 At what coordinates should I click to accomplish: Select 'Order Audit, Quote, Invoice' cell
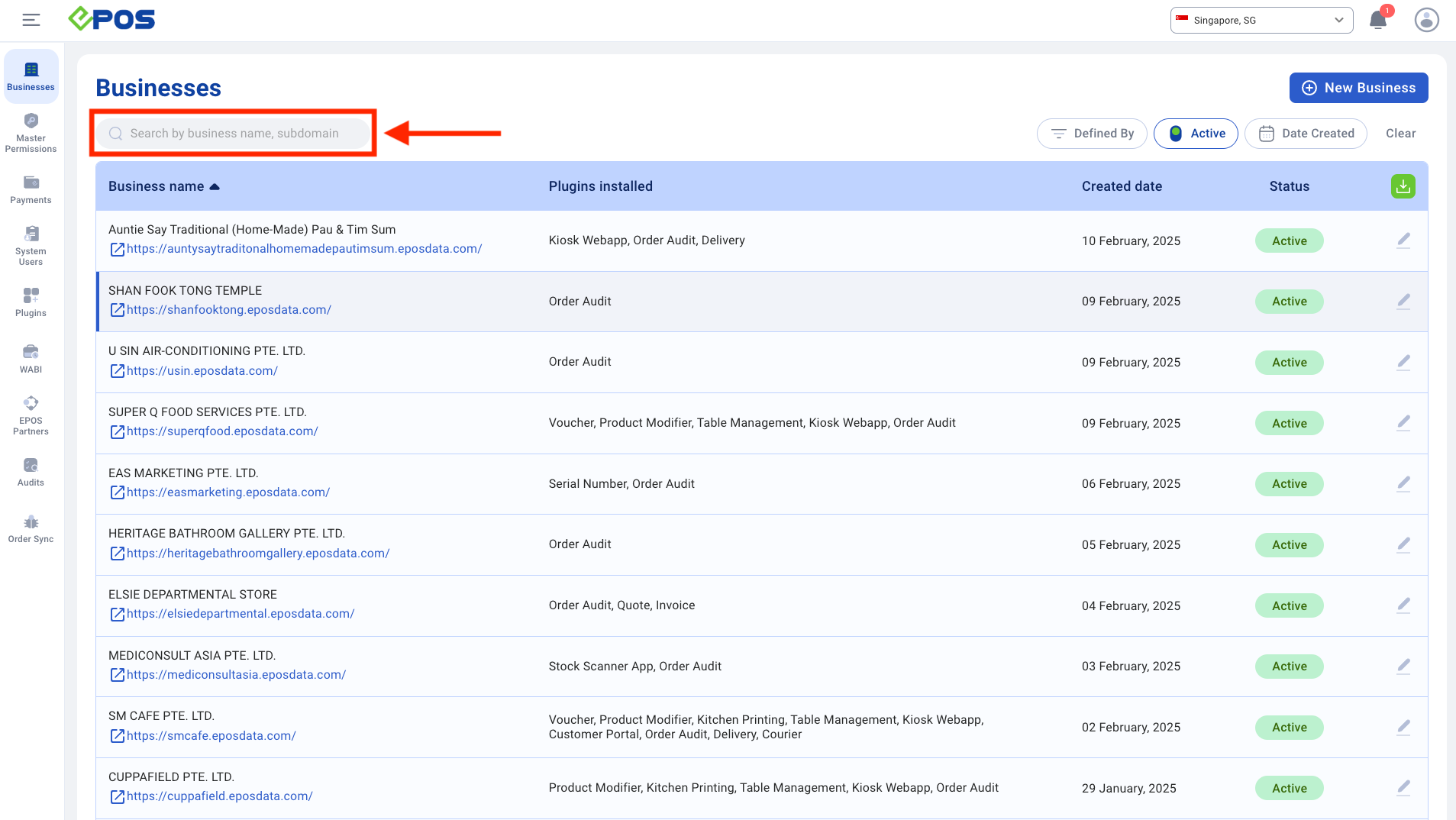[x=621, y=605]
